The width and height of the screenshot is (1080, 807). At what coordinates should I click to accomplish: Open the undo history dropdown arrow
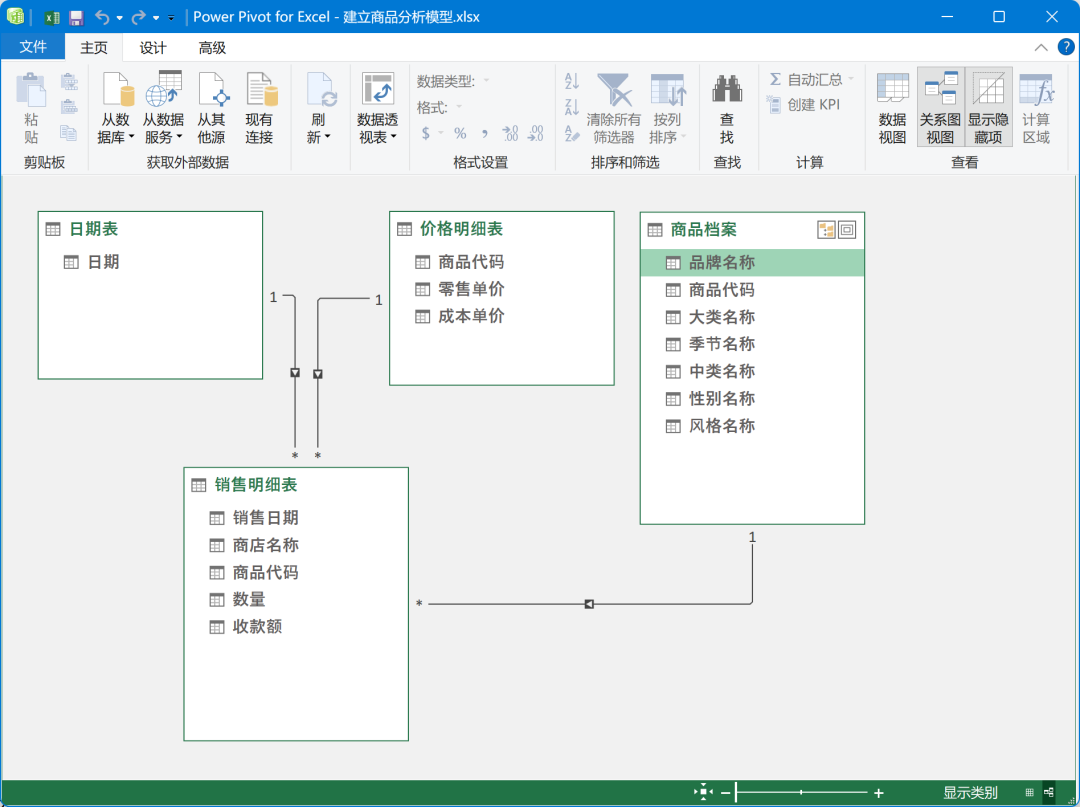click(120, 18)
